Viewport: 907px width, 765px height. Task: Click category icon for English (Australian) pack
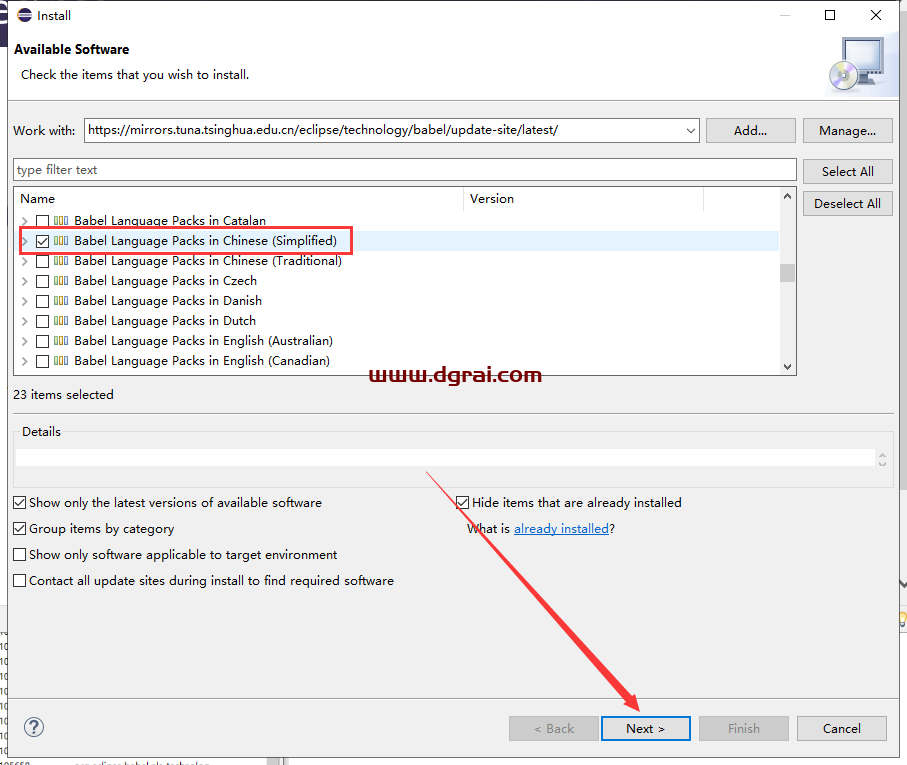click(x=61, y=341)
